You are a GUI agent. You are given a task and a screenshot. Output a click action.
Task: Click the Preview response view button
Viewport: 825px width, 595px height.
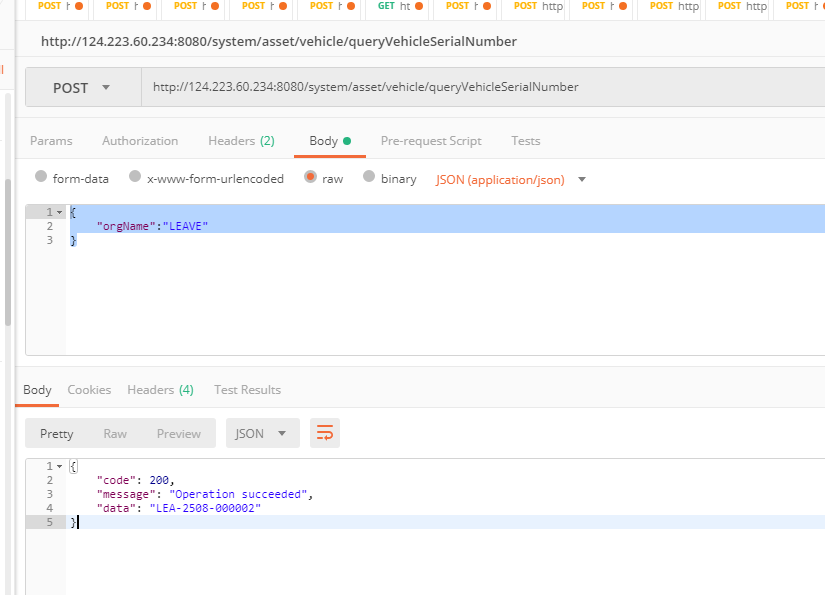coord(179,433)
